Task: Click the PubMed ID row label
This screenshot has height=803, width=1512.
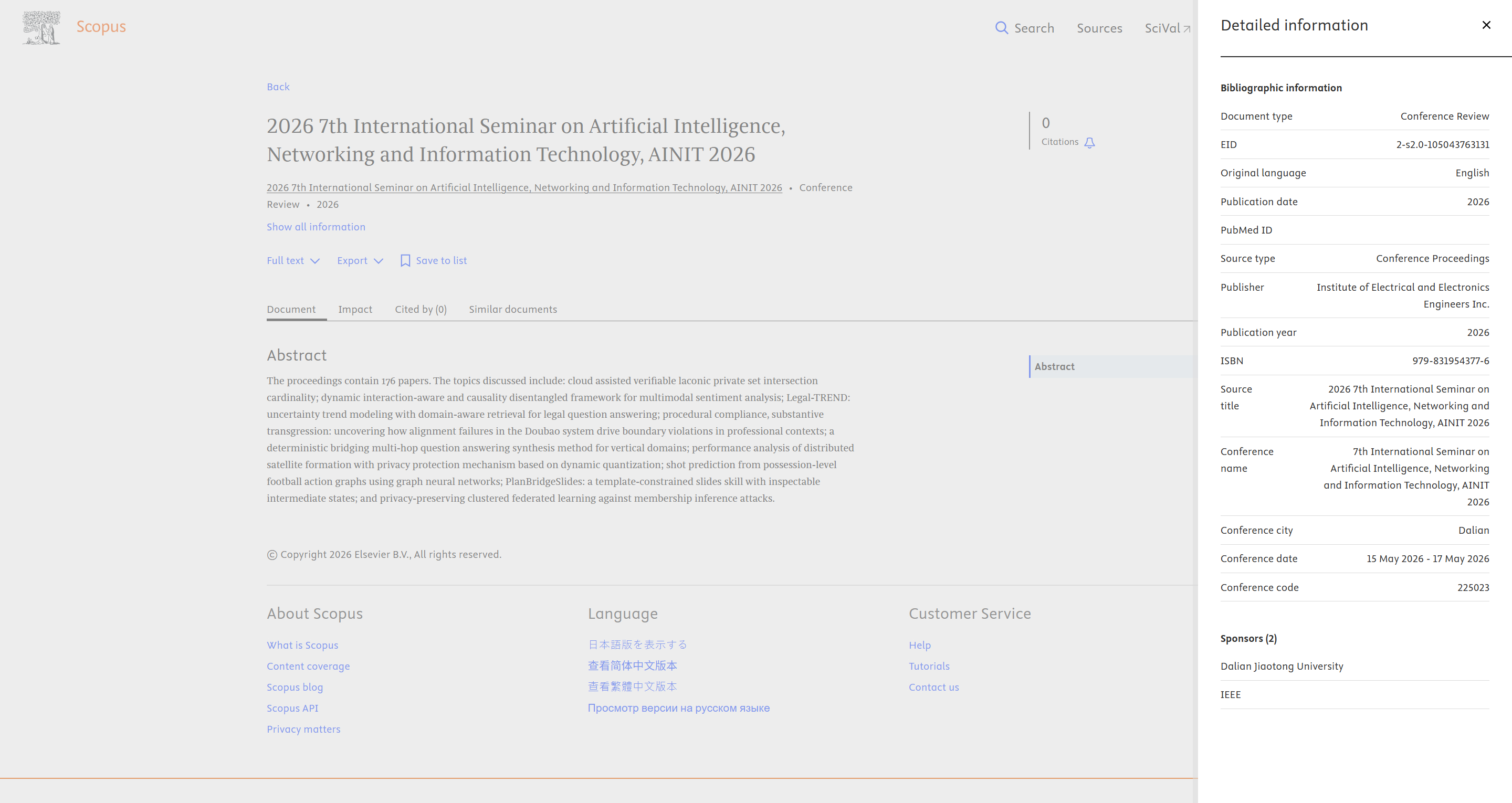Action: click(1246, 230)
